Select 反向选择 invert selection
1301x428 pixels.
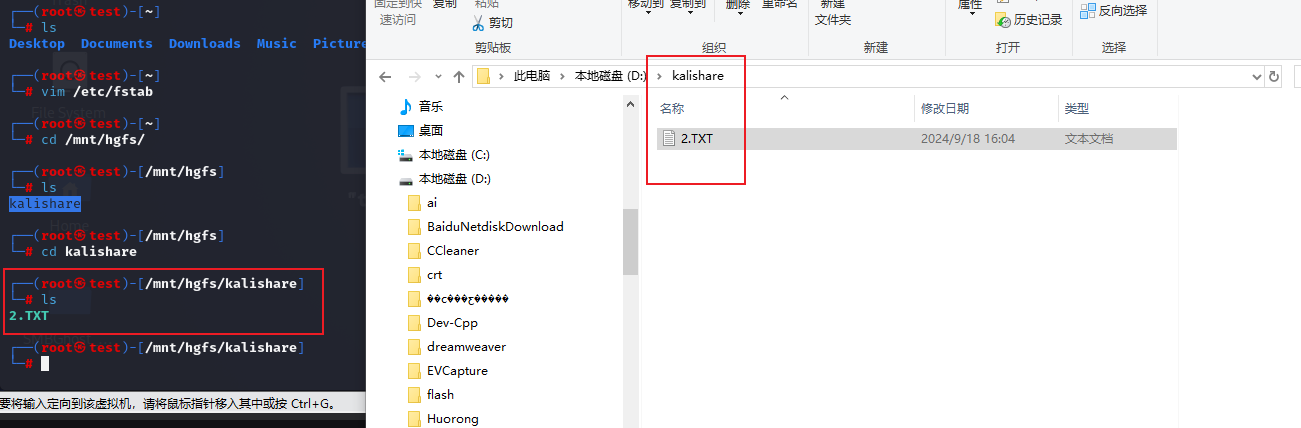(1113, 10)
